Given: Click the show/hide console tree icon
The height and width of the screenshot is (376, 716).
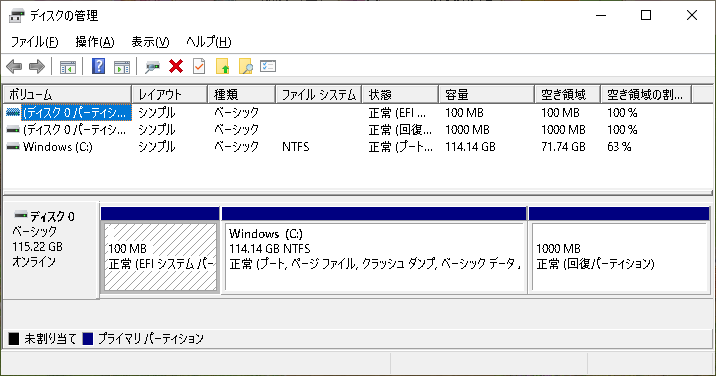Looking at the screenshot, I should 68,67.
